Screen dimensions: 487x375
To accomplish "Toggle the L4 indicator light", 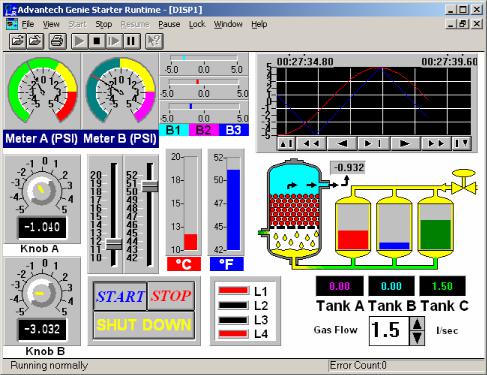I will point(233,334).
